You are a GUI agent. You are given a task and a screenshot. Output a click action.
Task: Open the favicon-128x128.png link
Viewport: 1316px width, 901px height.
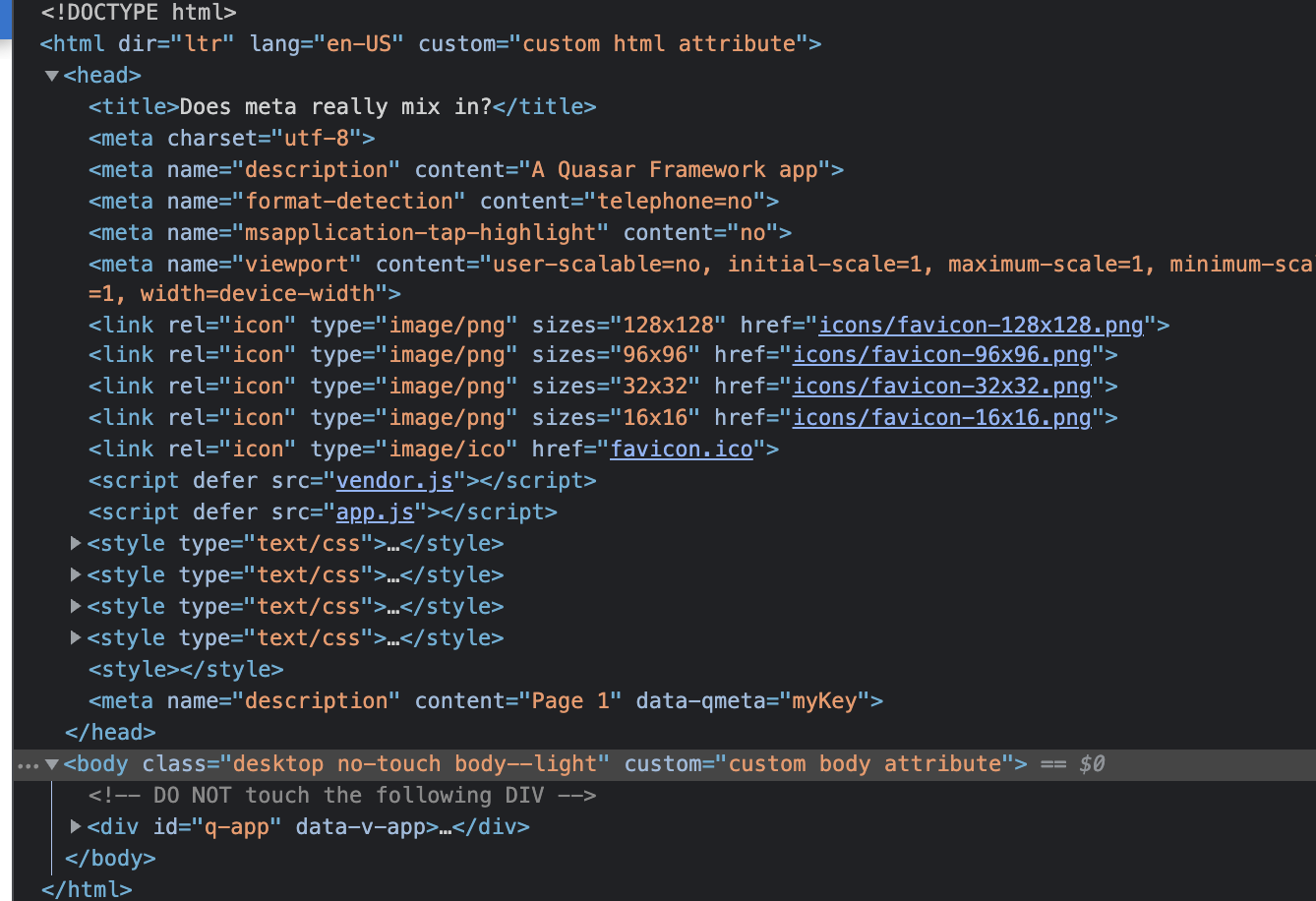click(x=980, y=324)
